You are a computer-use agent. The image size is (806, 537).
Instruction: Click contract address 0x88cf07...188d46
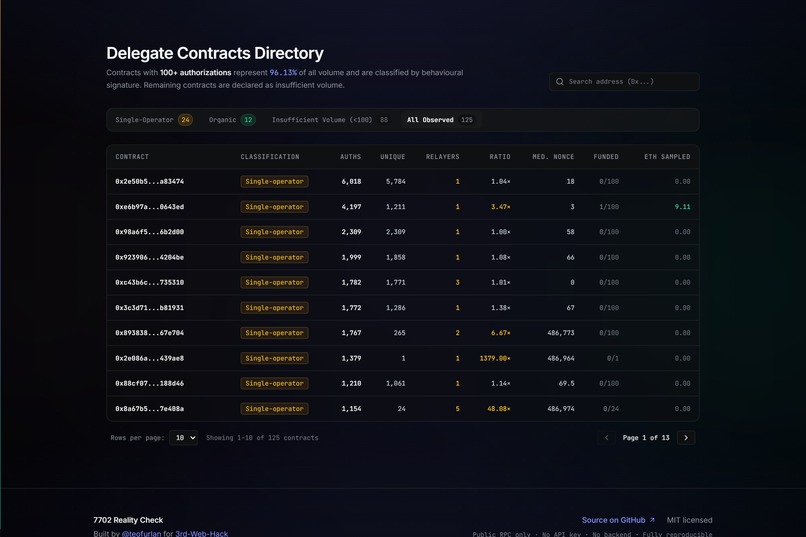[150, 383]
